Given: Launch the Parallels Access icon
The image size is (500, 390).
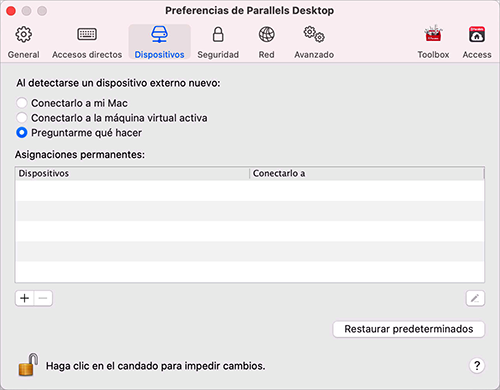Looking at the screenshot, I should click(477, 35).
